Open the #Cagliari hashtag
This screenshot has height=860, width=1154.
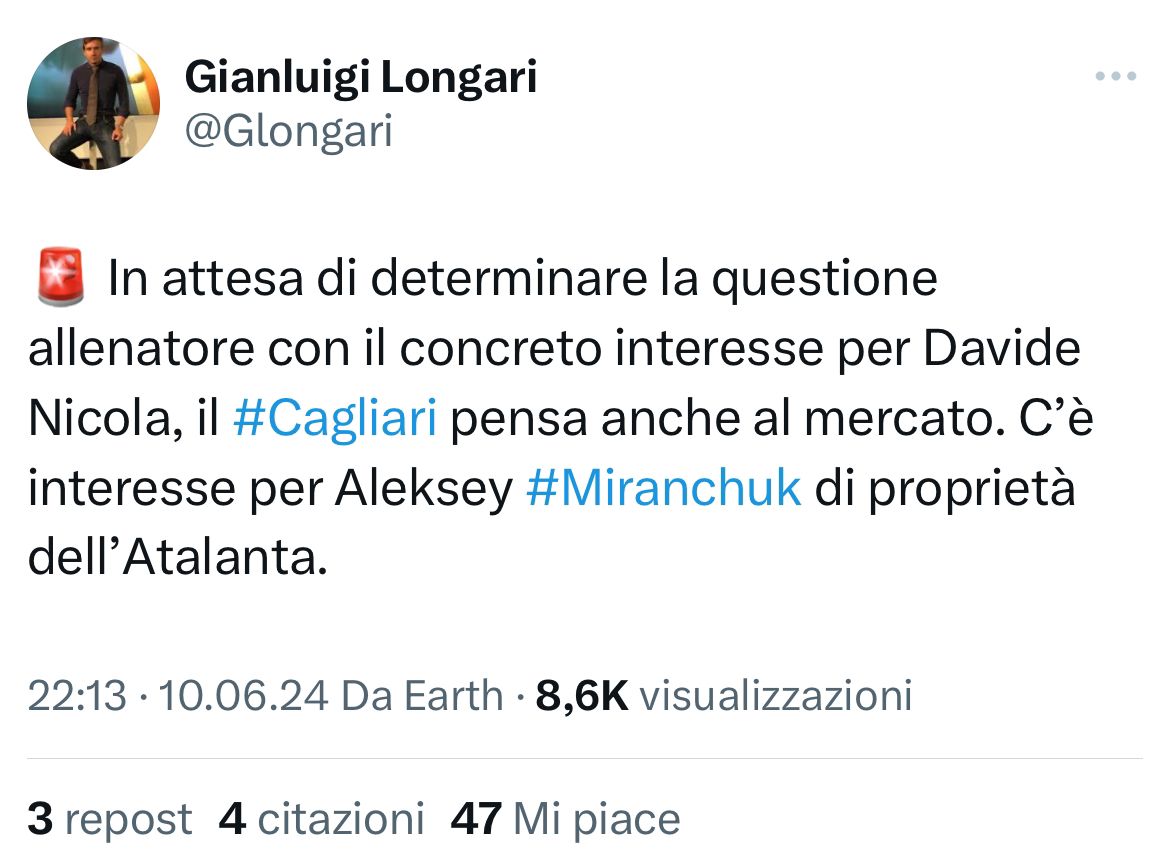click(x=334, y=417)
